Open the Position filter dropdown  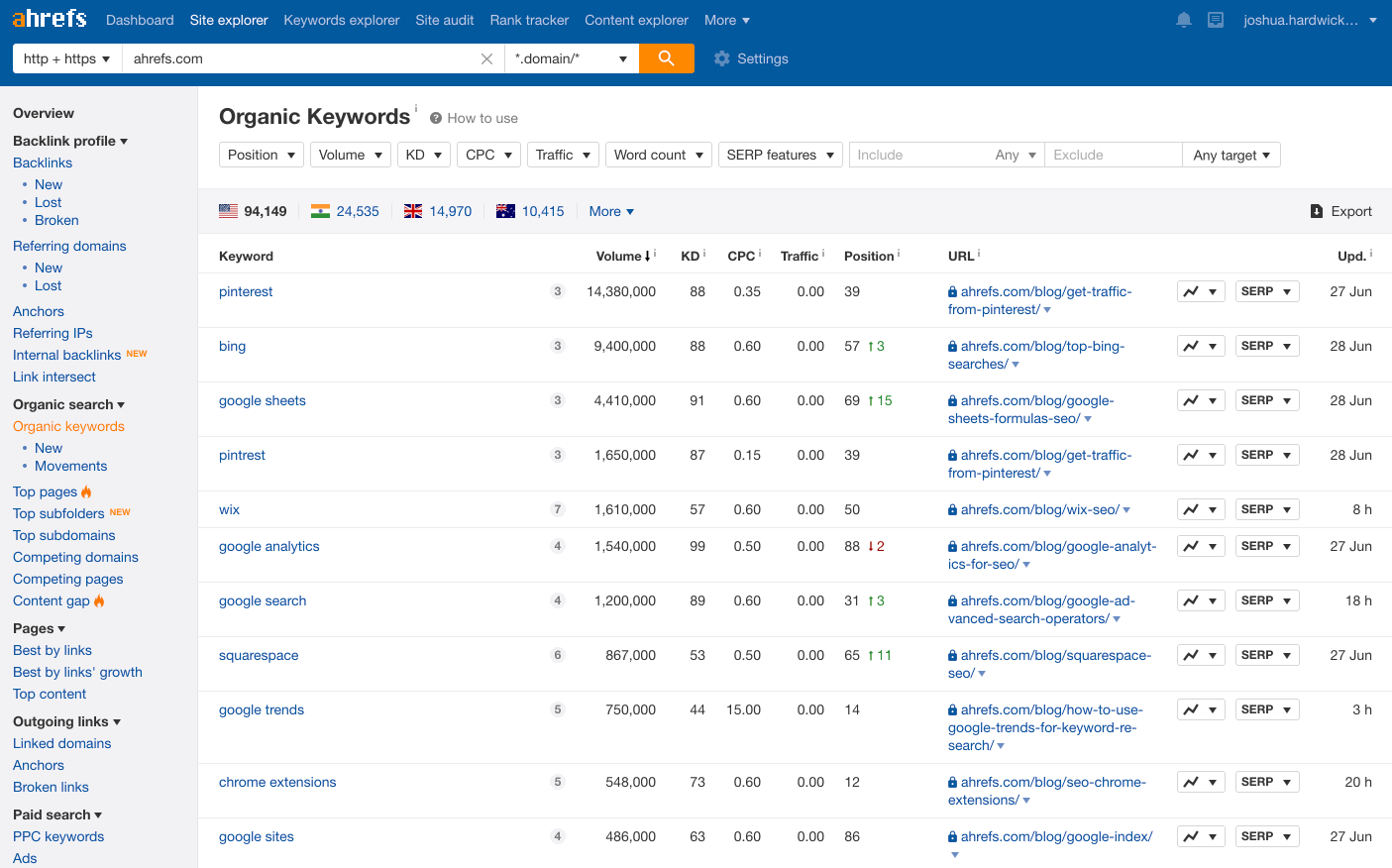coord(262,155)
